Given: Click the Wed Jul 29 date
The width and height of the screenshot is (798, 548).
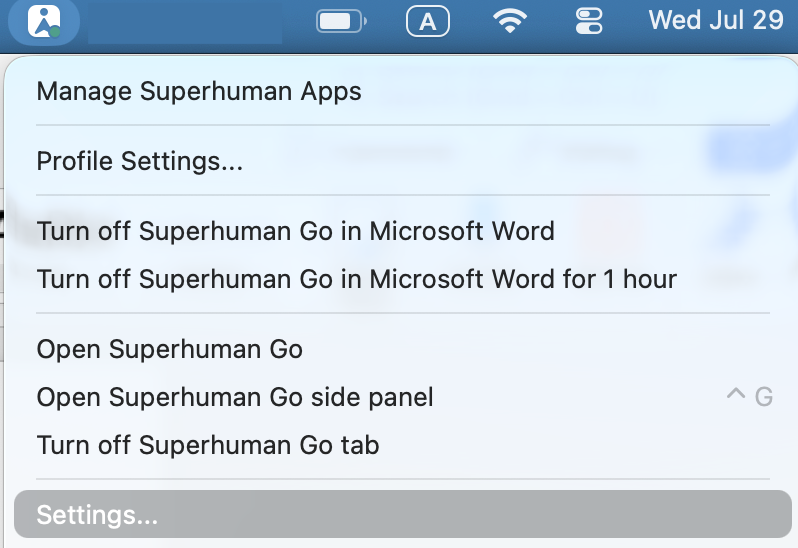Looking at the screenshot, I should coord(716,20).
